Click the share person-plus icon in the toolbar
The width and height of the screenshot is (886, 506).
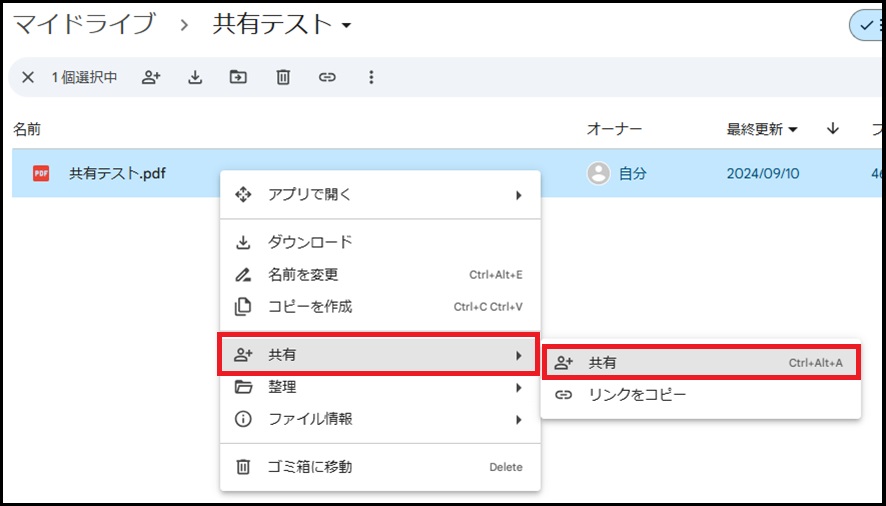(x=151, y=77)
